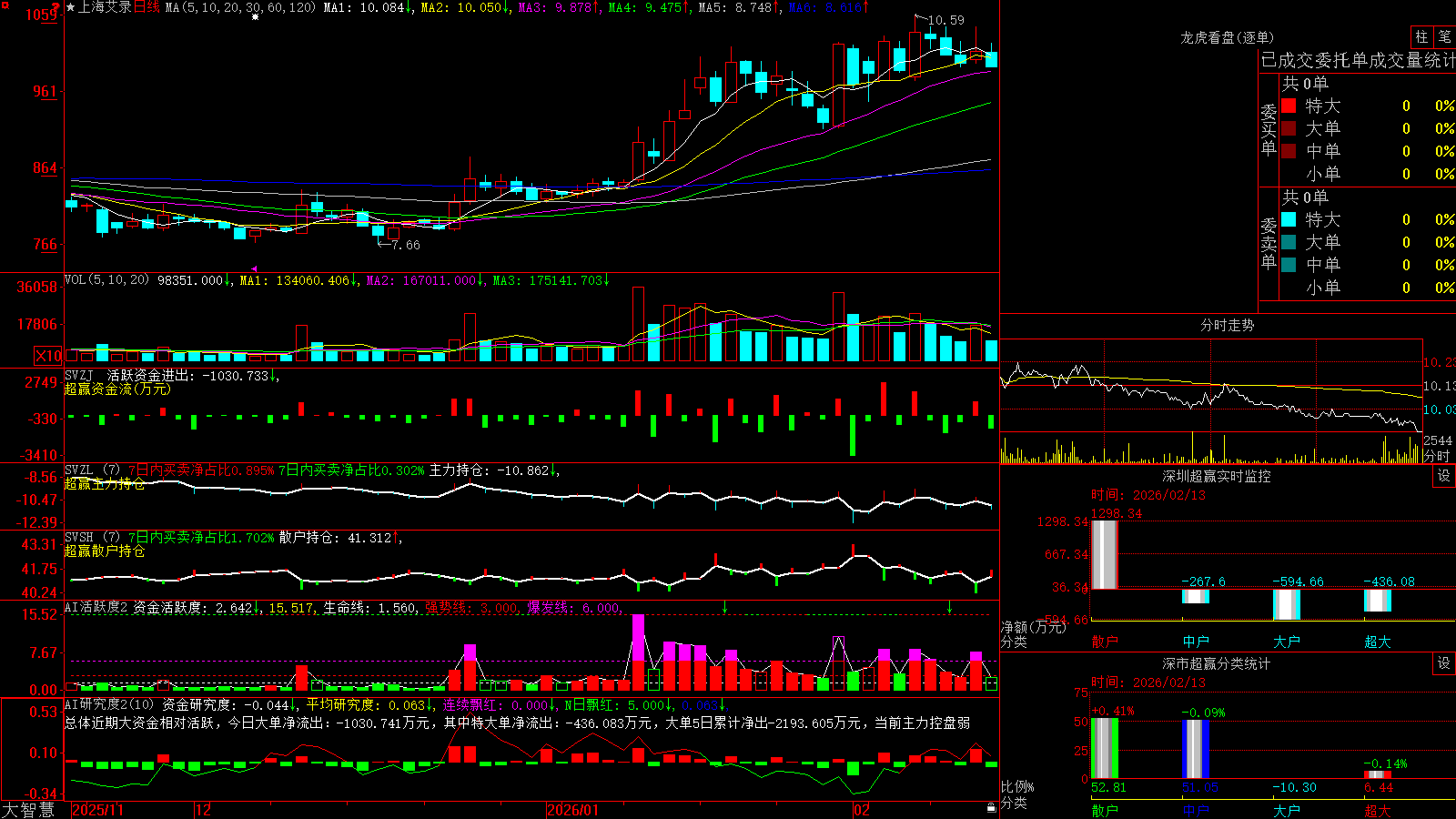The width and height of the screenshot is (1456, 819).
Task: Click the 超大 -436.08 bar in 实时监控
Action: click(1378, 601)
